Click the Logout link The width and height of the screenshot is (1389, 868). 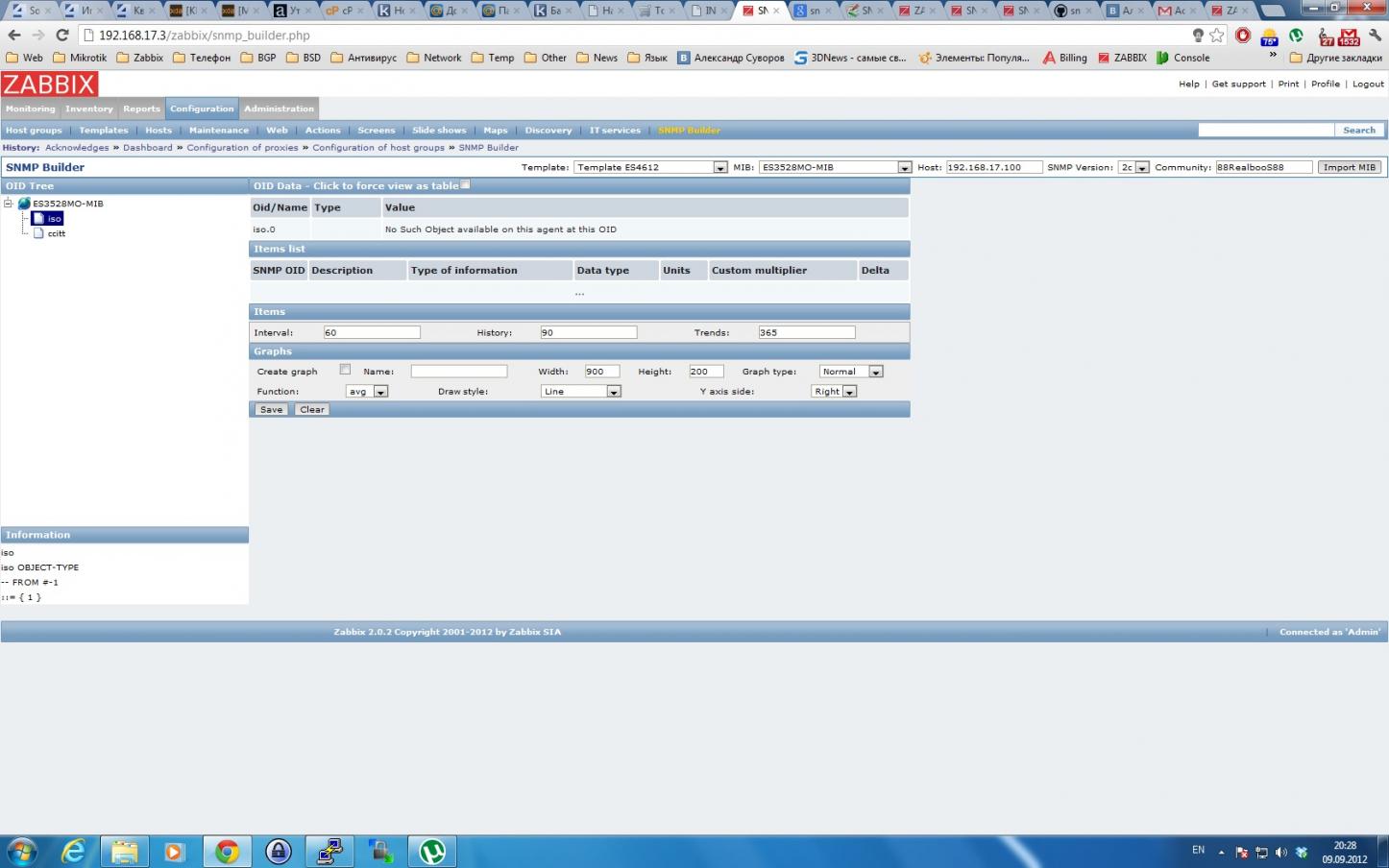(1369, 84)
